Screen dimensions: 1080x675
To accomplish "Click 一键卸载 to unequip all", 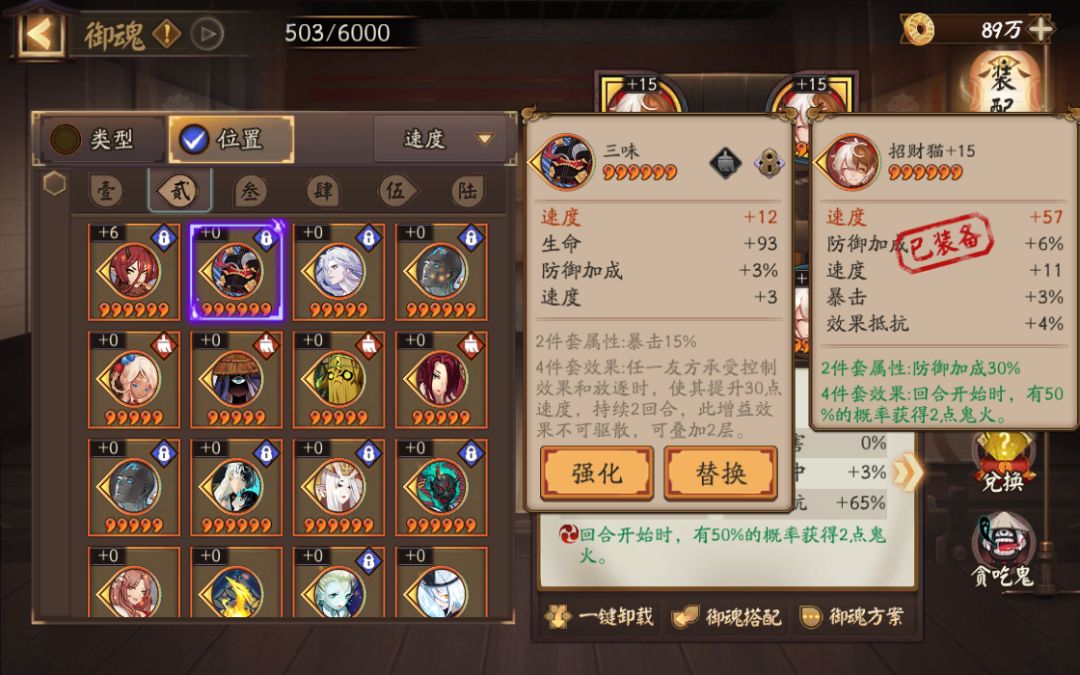I will click(x=601, y=616).
